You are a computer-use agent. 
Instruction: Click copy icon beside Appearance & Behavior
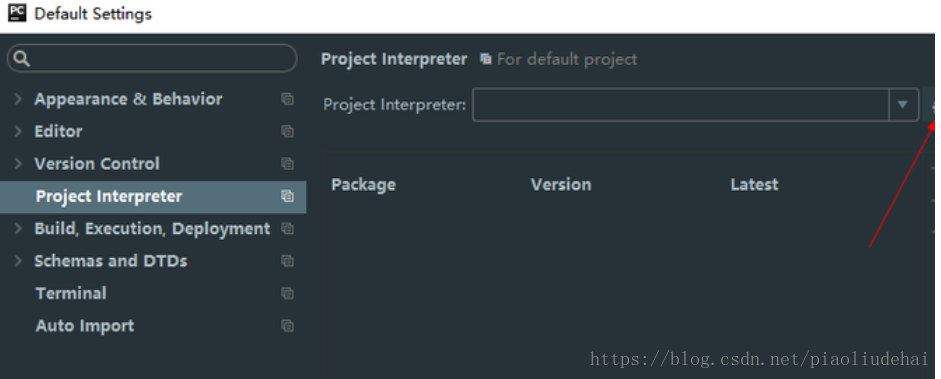coord(287,99)
